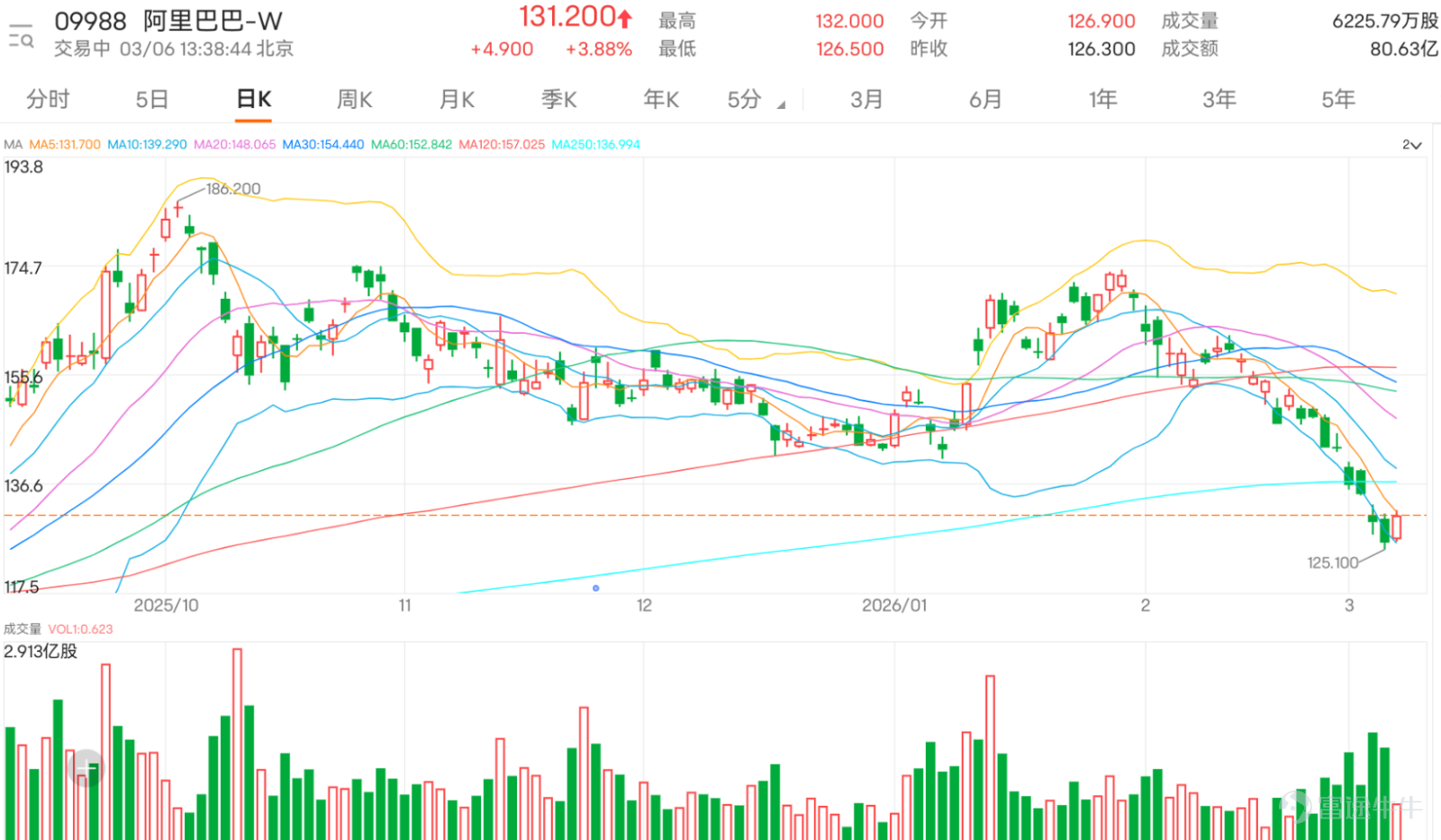Select the 3年 time range

click(1219, 99)
